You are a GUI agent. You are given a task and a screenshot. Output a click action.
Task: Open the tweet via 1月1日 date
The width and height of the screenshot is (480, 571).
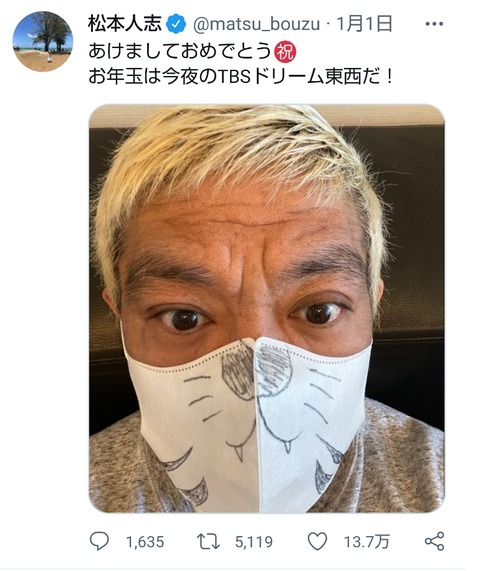(x=364, y=24)
